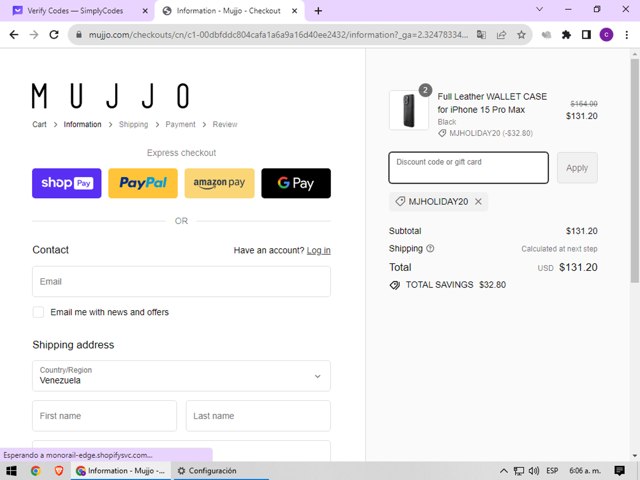Click the TOTAL SAVINGS $32.80 text
This screenshot has height=480, width=640.
(456, 284)
